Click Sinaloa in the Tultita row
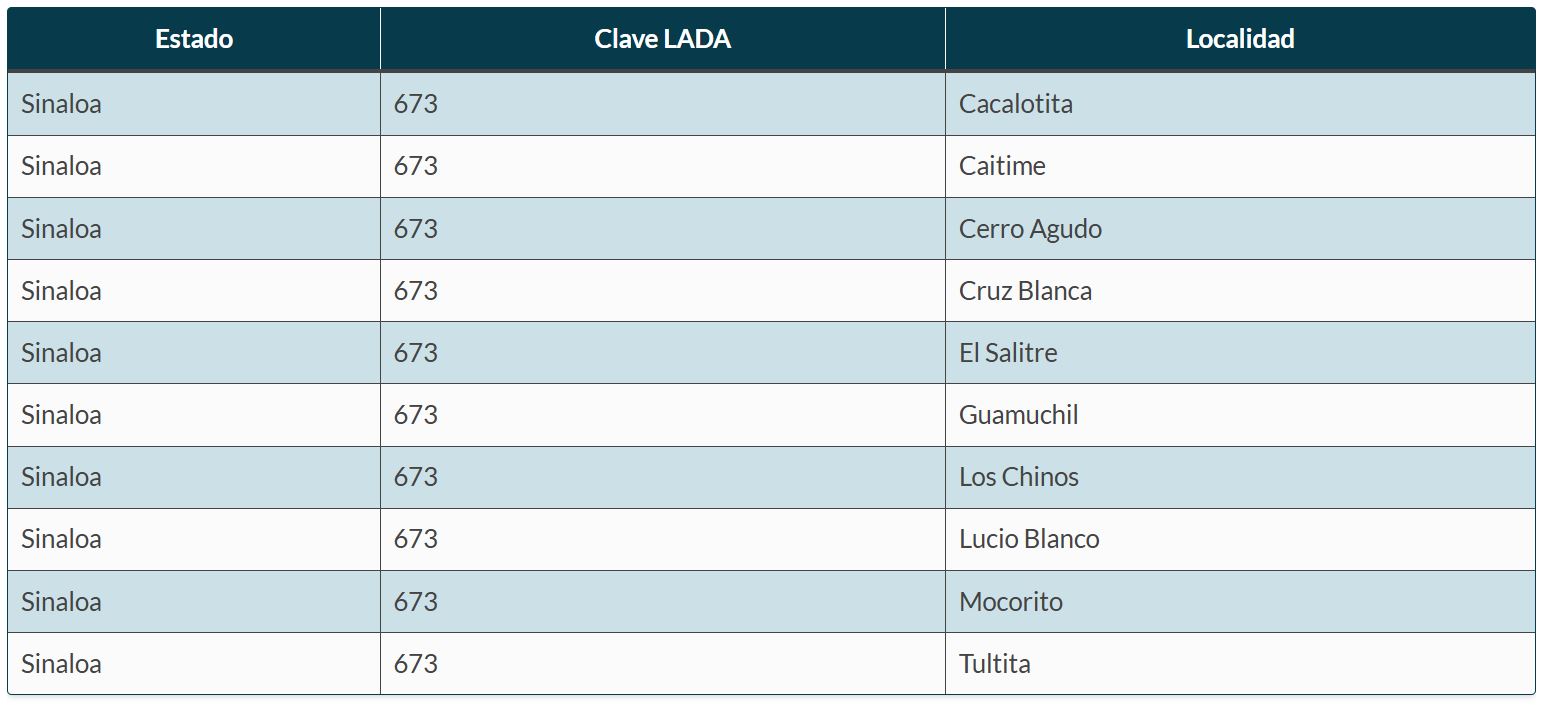 coord(61,664)
